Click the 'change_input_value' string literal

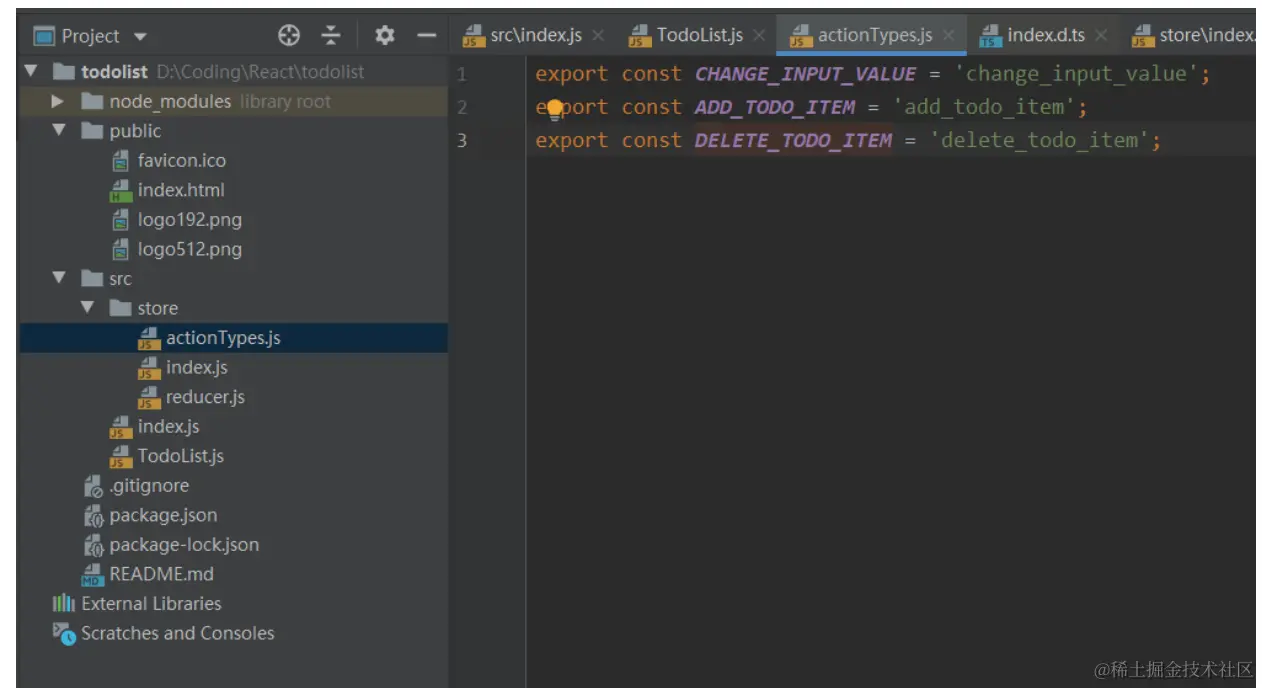point(1076,74)
